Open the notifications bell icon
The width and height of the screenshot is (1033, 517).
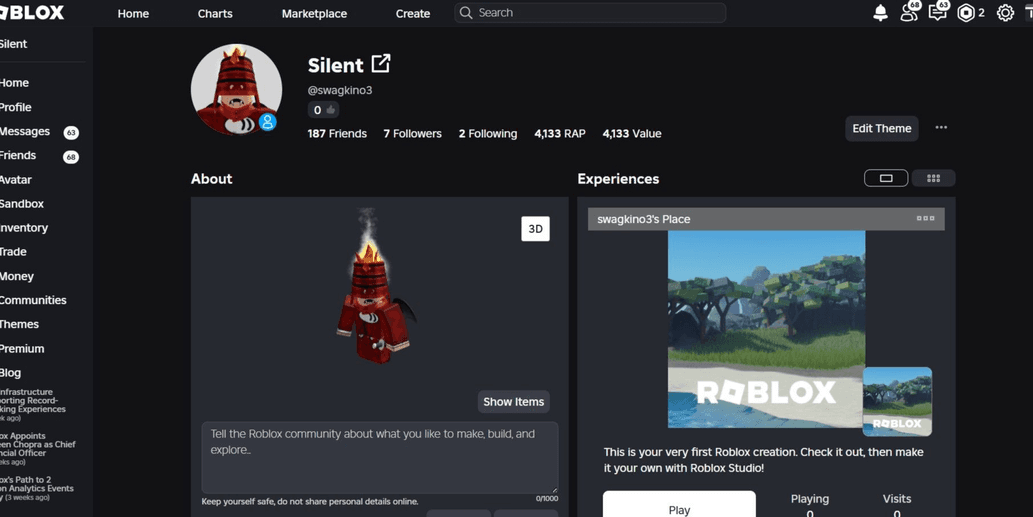(x=880, y=13)
